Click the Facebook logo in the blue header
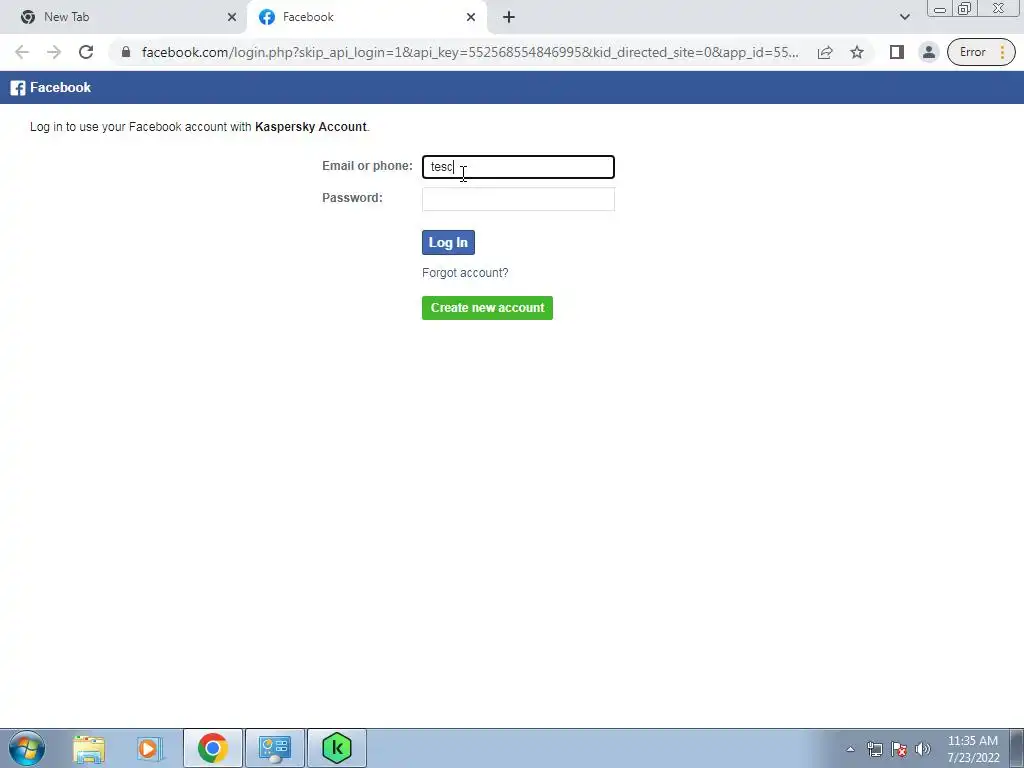 (51, 88)
